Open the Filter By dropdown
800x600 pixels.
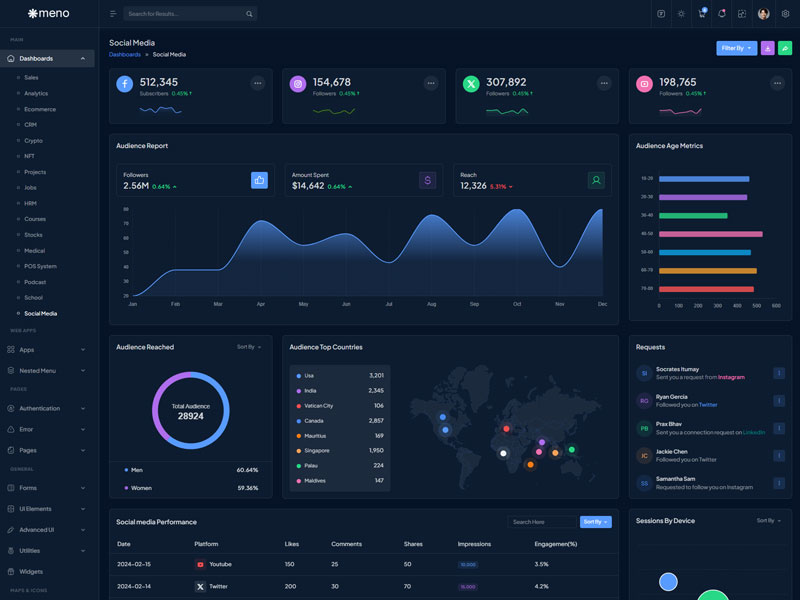coord(736,48)
